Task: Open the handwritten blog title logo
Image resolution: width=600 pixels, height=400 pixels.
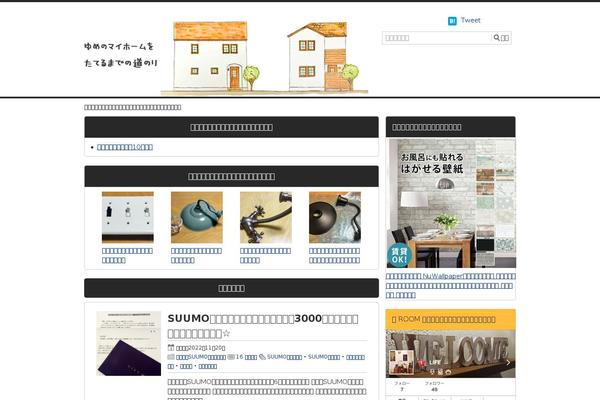Action: (121, 55)
